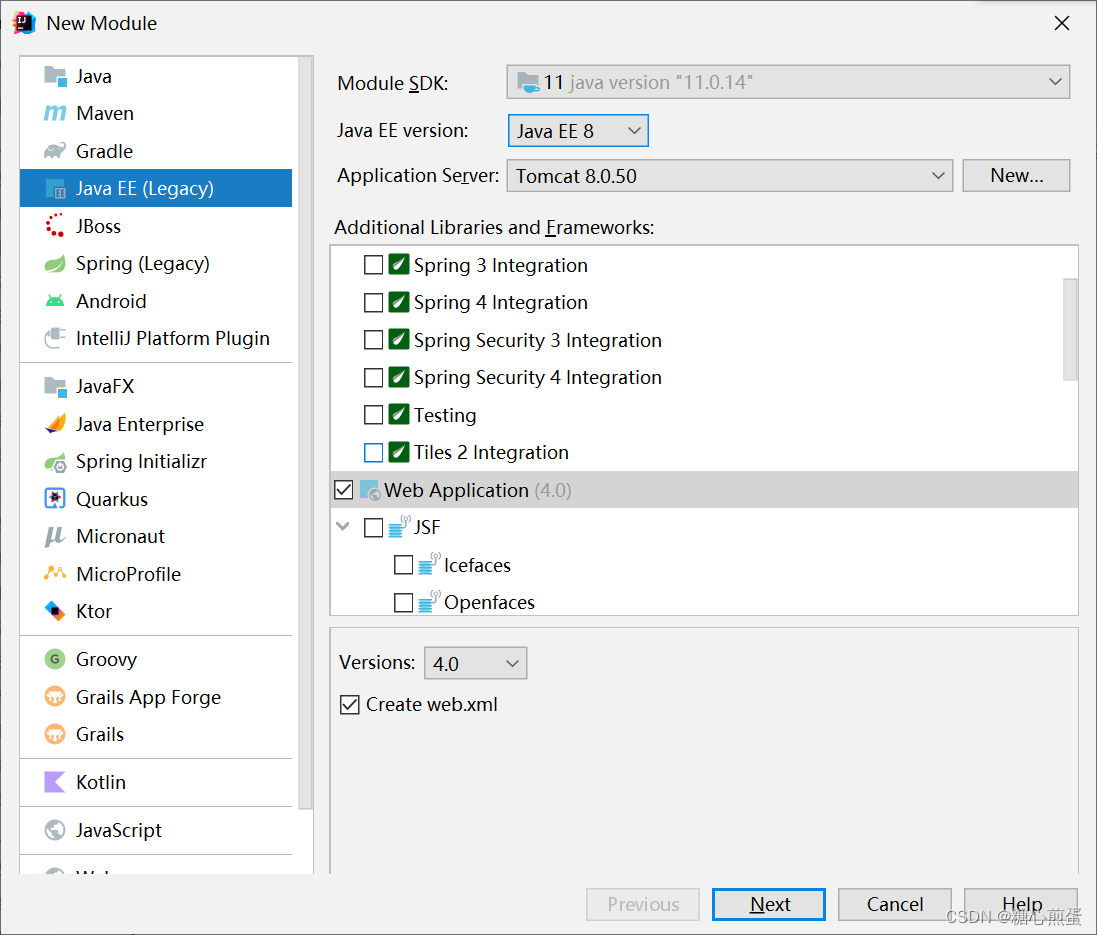The height and width of the screenshot is (935, 1097).
Task: Click the Gradle elephant icon
Action: (x=55, y=150)
